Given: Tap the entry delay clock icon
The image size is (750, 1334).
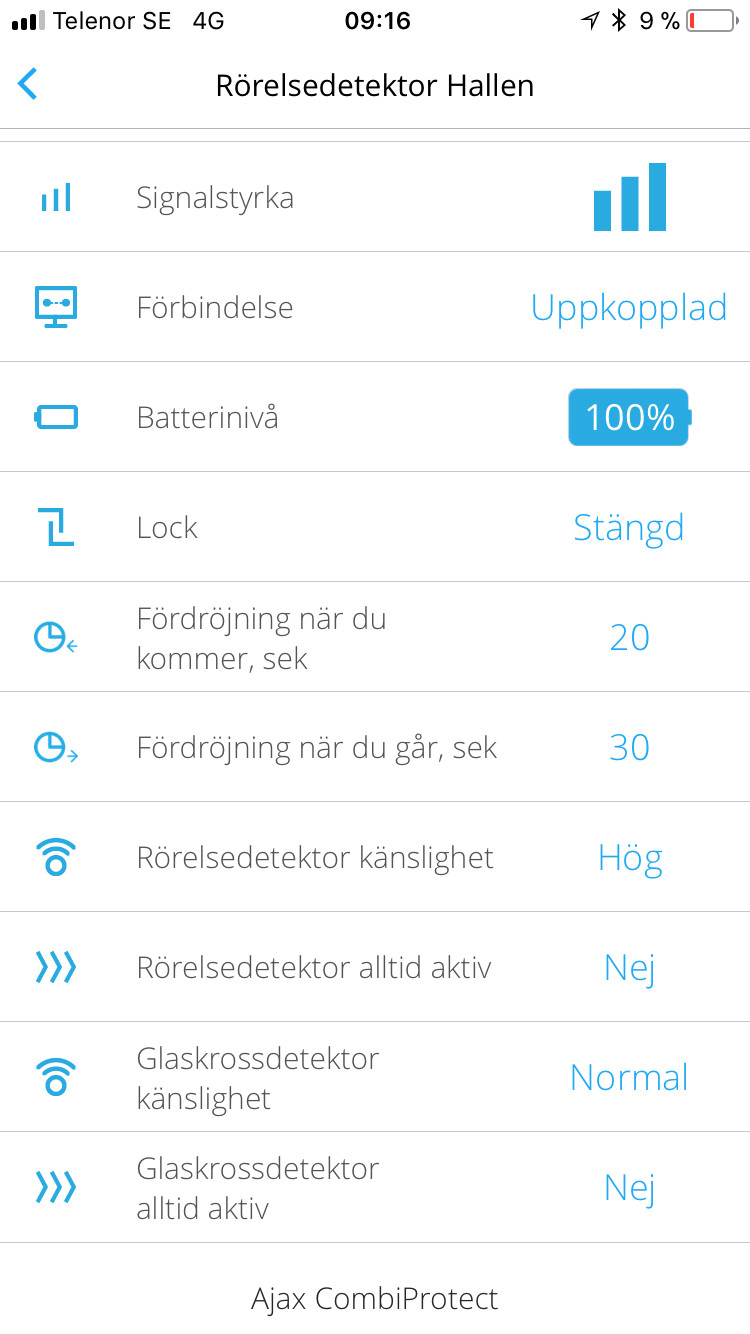Looking at the screenshot, I should [56, 637].
